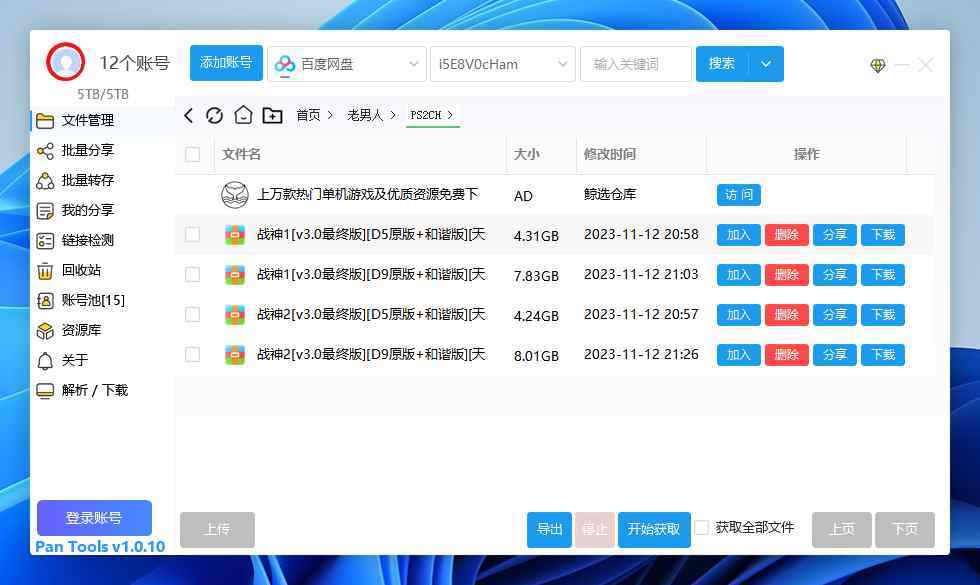Go to home folder icon
This screenshot has width=980, height=585.
243,115
